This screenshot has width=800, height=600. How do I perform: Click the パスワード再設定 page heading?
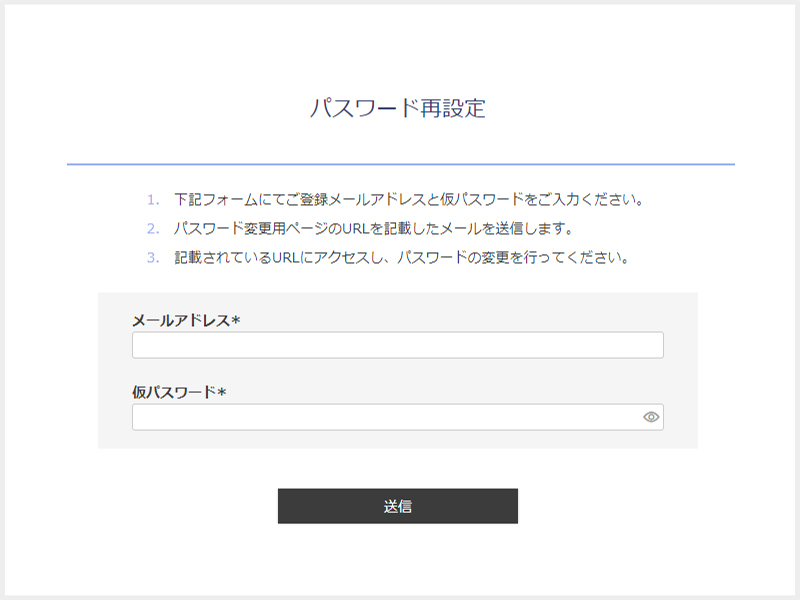point(400,105)
